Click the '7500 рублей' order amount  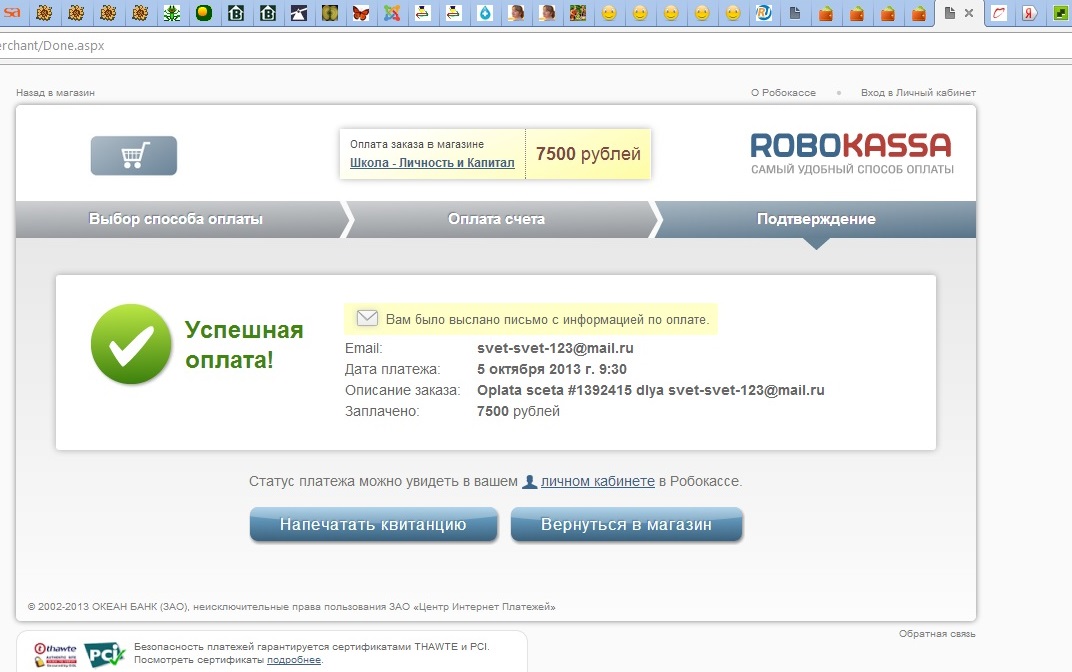point(588,154)
